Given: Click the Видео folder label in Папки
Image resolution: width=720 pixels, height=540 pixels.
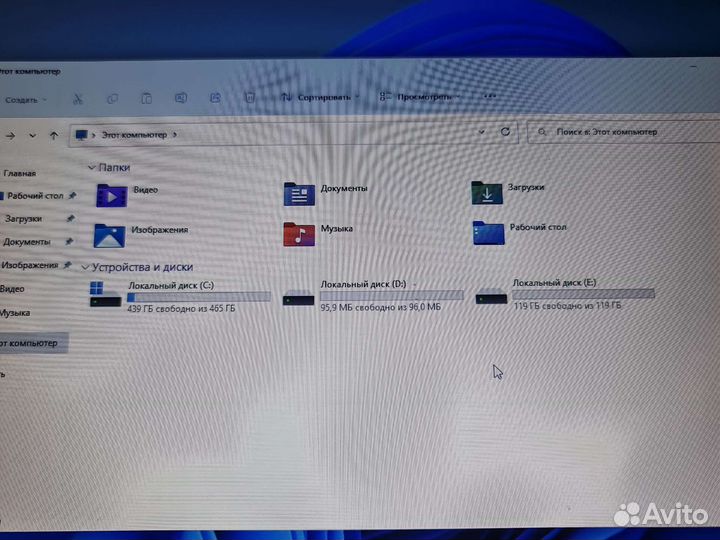Looking at the screenshot, I should click(x=146, y=190).
